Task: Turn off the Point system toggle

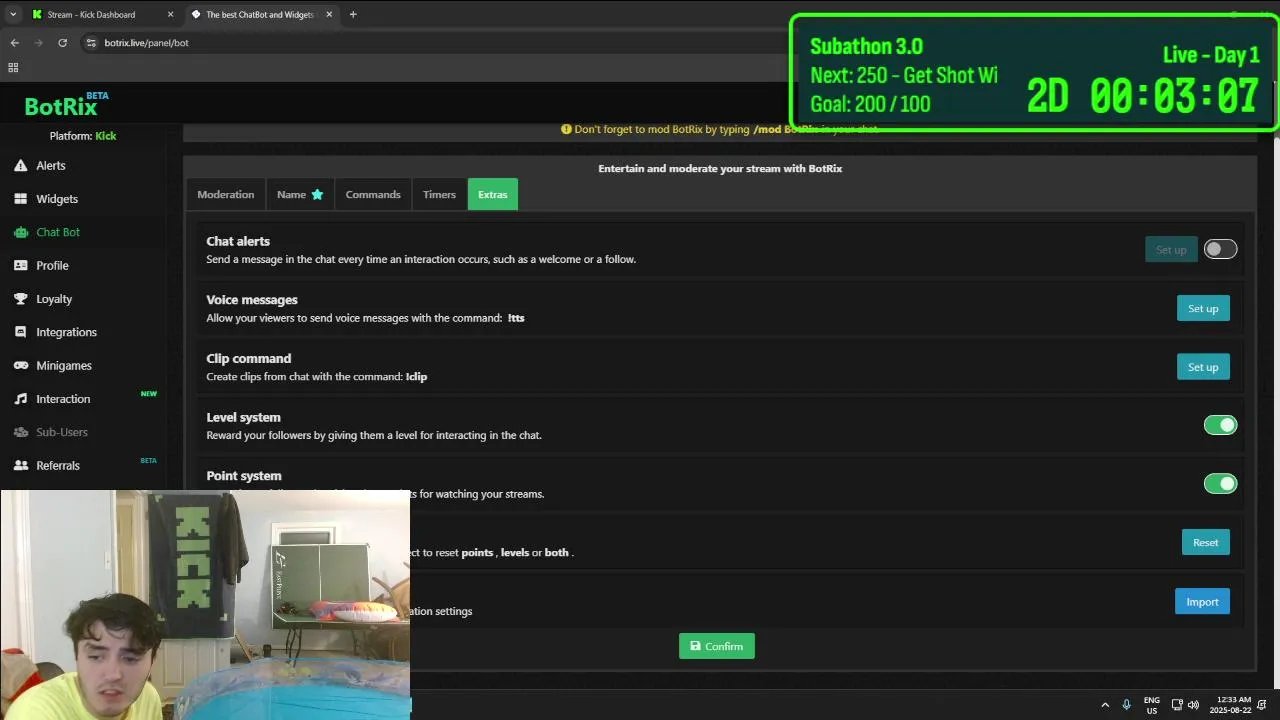Action: [x=1220, y=484]
